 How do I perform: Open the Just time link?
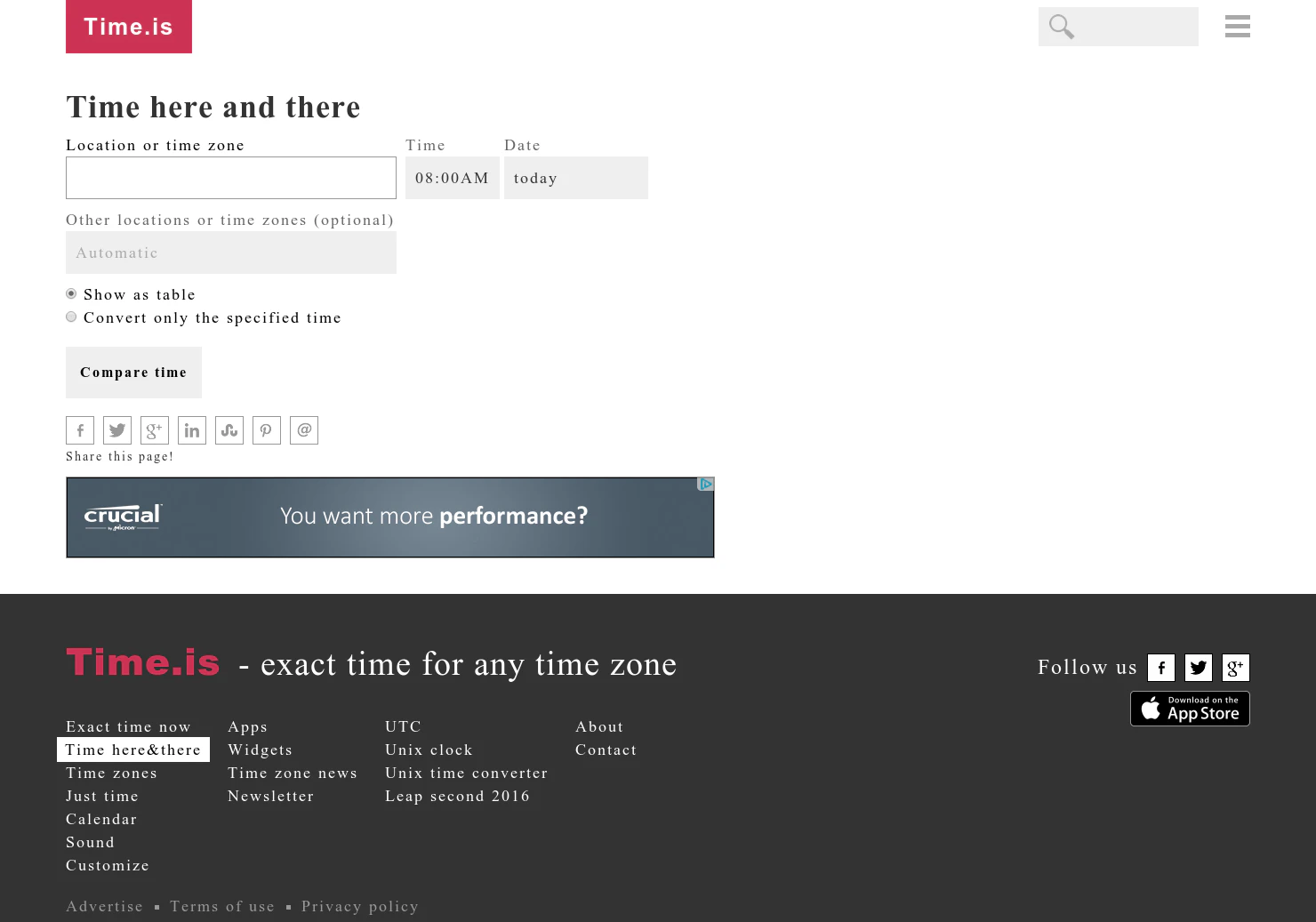point(102,796)
